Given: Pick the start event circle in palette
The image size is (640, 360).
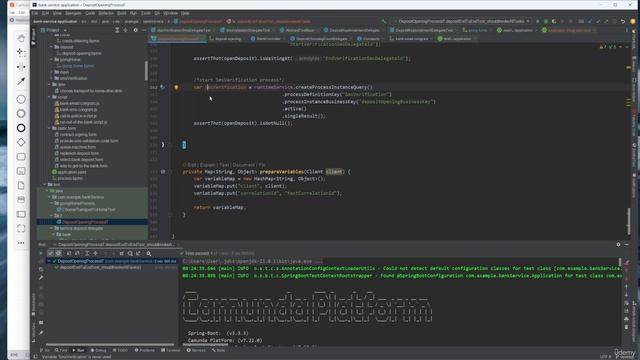Looking at the screenshot, I should click(x=21, y=99).
